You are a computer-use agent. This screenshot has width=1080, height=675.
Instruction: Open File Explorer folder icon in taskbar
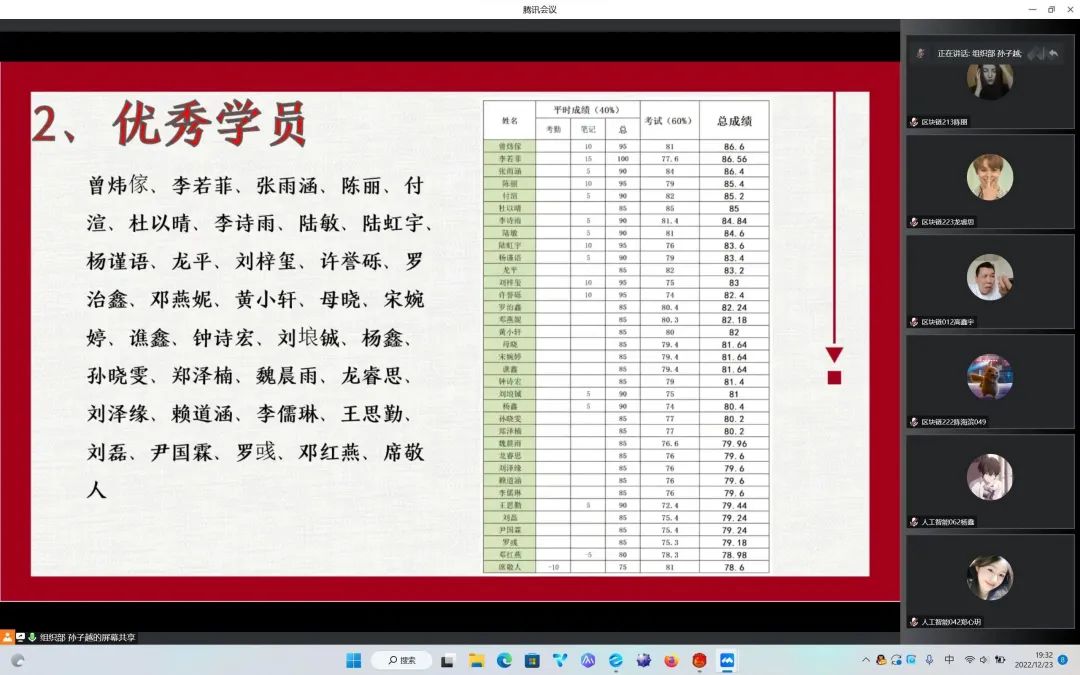click(x=477, y=660)
